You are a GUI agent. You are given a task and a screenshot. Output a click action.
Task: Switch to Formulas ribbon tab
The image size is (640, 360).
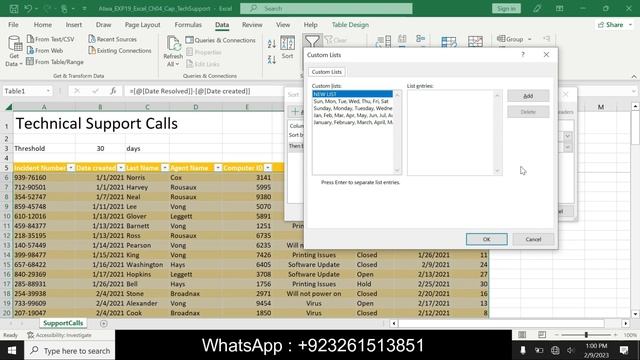click(x=188, y=25)
